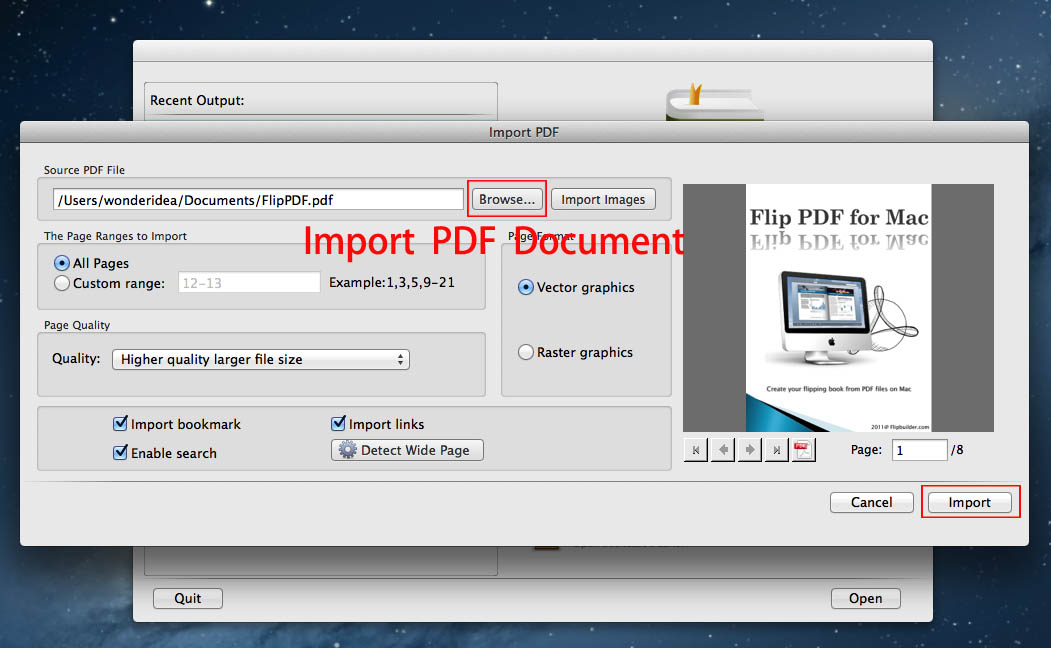Choose the Custom range radio option
Screen dimensions: 1051x648
click(62, 283)
